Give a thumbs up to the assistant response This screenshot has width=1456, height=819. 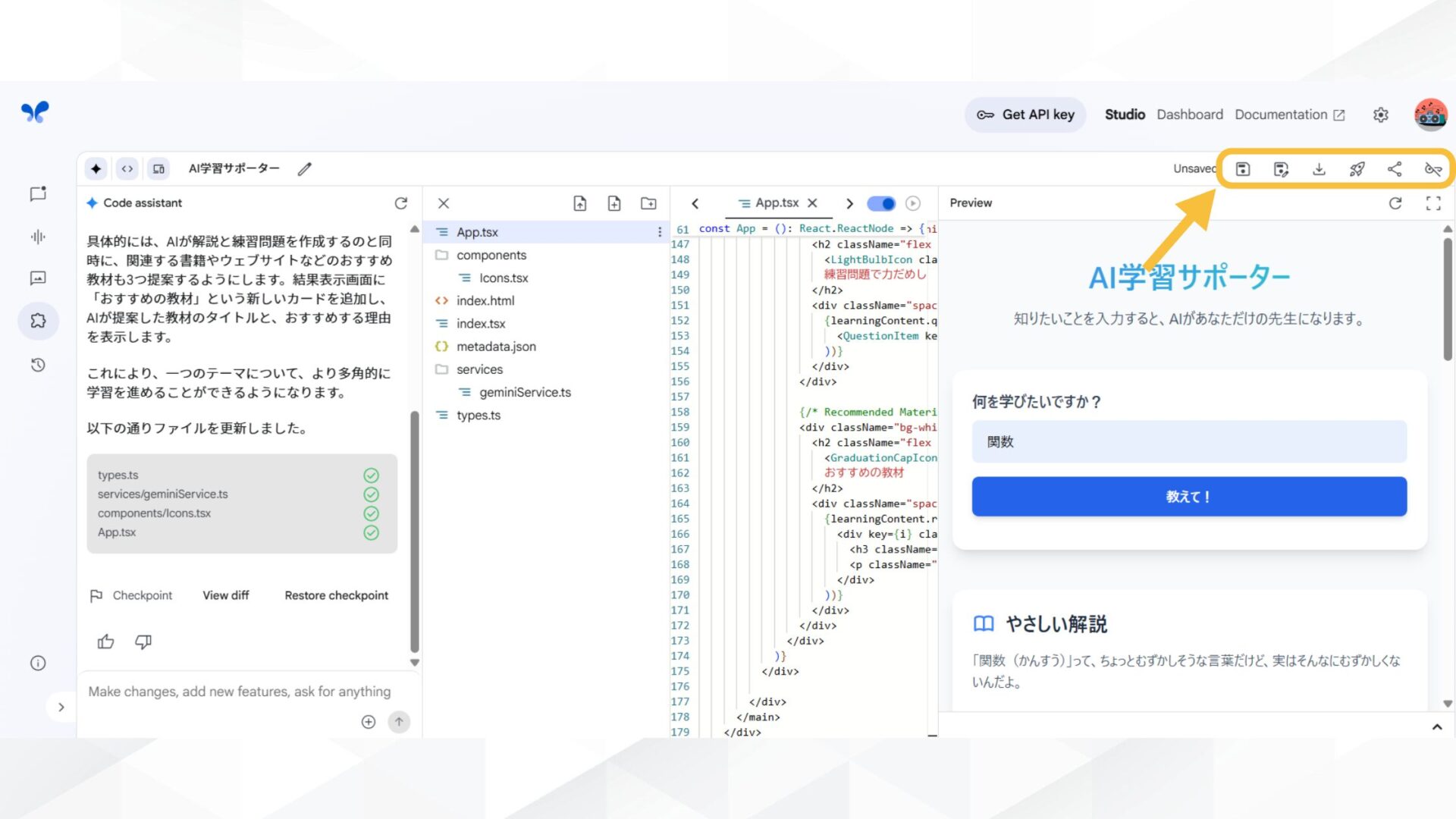pyautogui.click(x=105, y=642)
